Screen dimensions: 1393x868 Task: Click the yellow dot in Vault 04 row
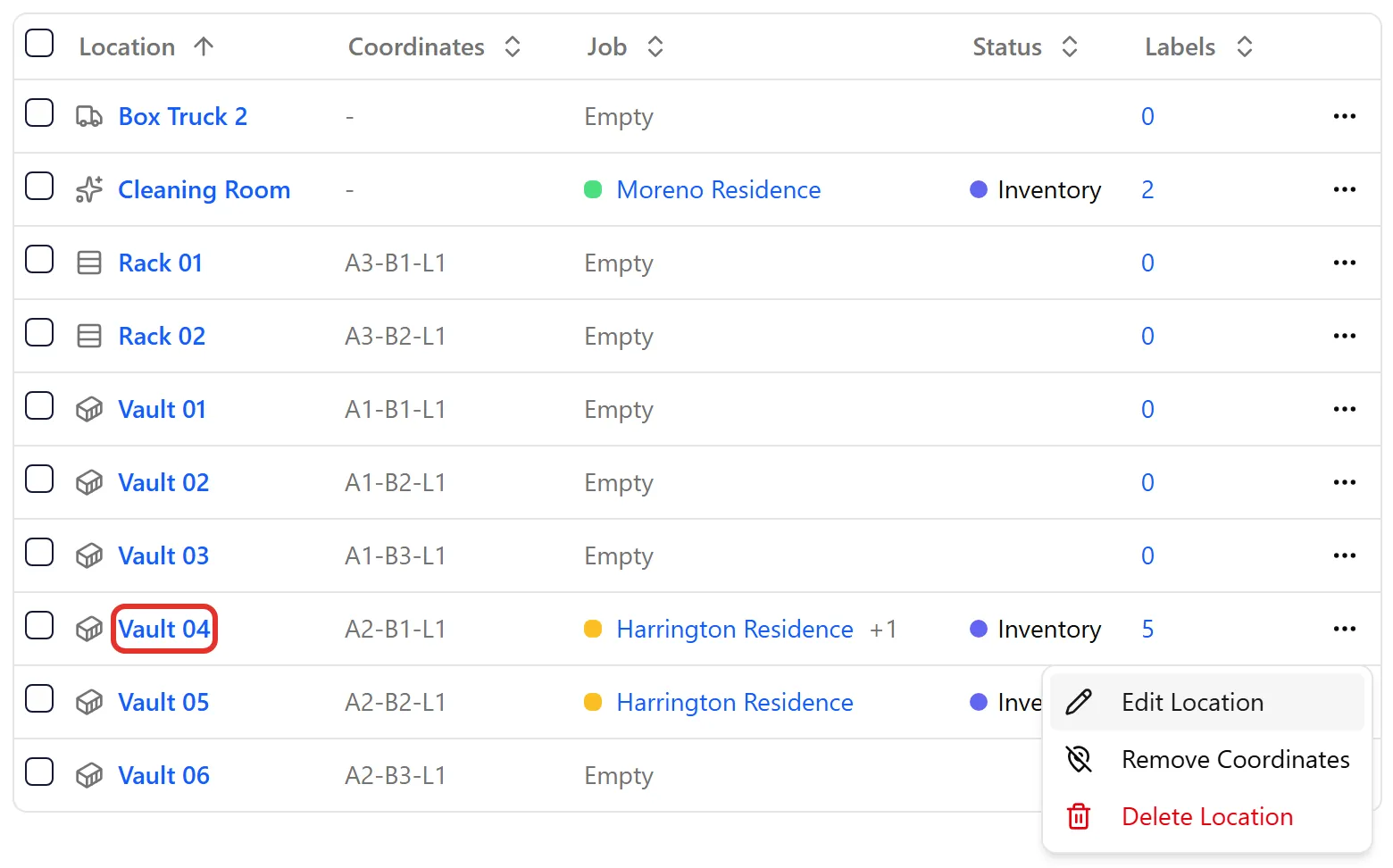point(593,629)
